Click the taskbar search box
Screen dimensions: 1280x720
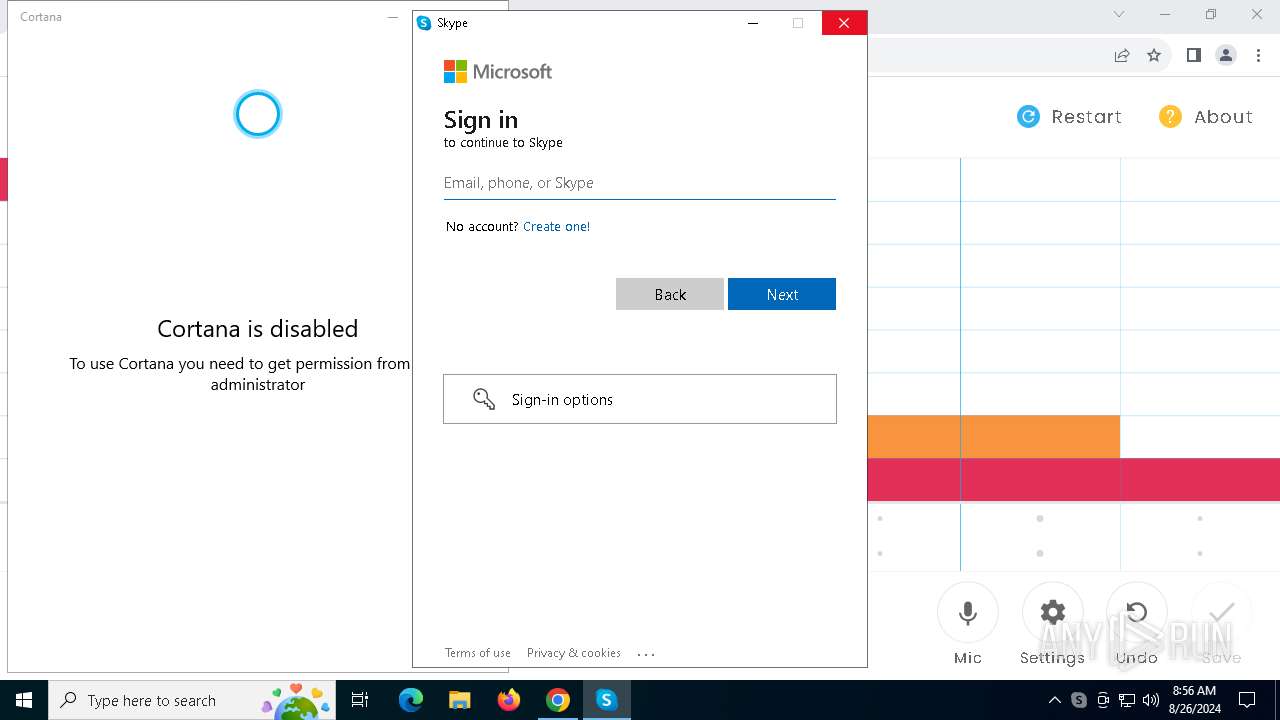click(192, 700)
